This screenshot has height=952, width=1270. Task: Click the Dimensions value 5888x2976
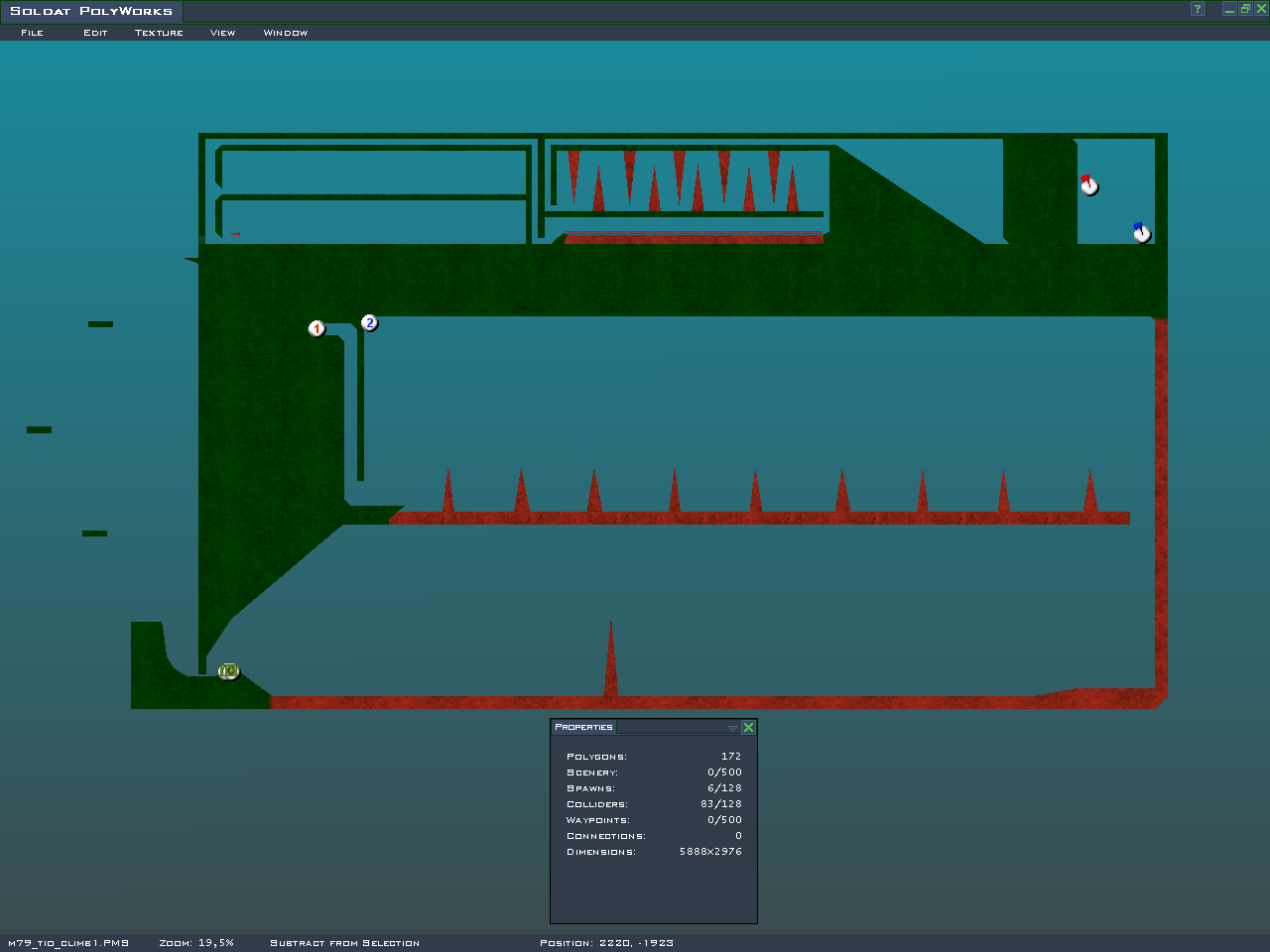(710, 852)
